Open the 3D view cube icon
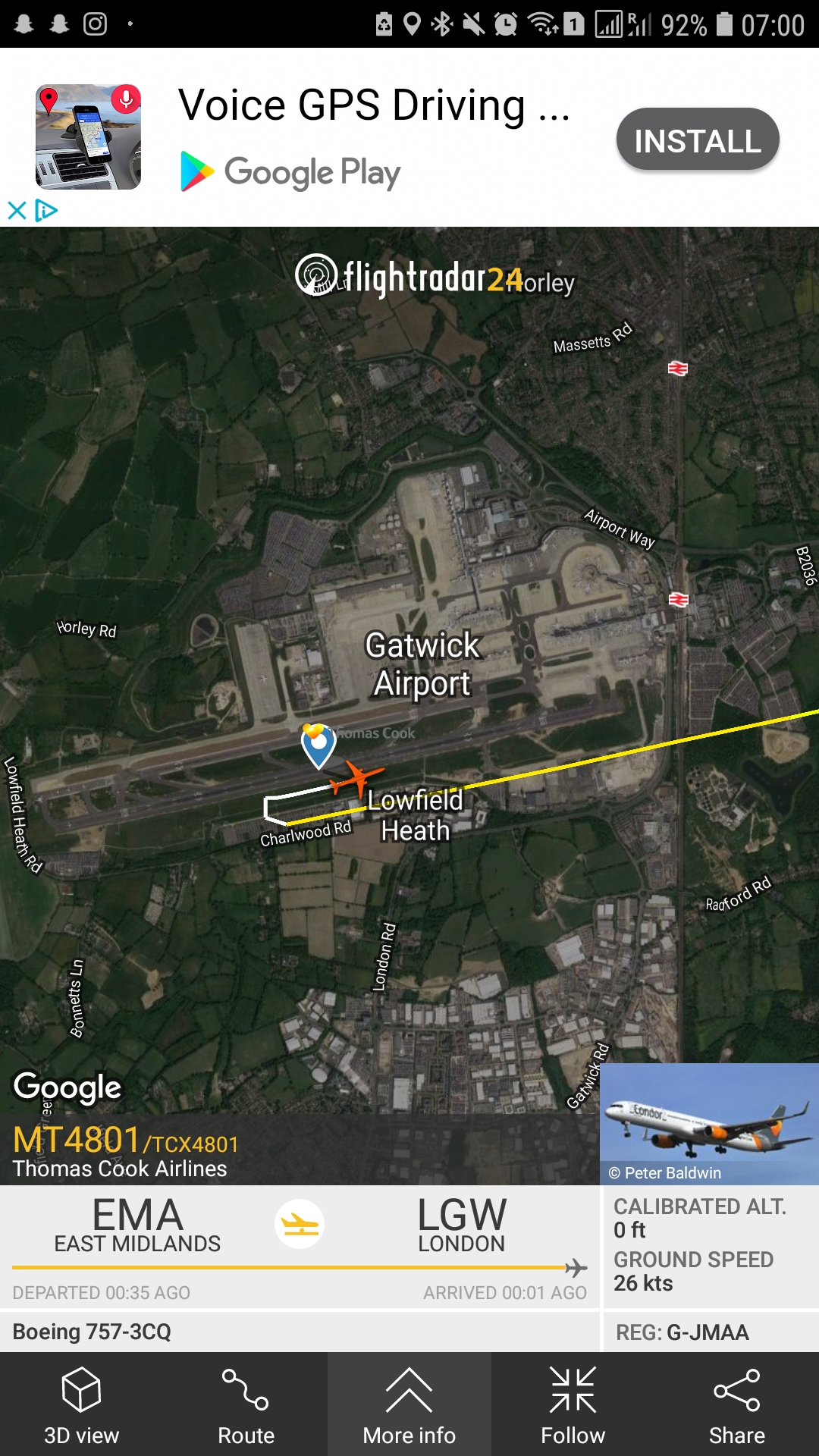 81,1390
